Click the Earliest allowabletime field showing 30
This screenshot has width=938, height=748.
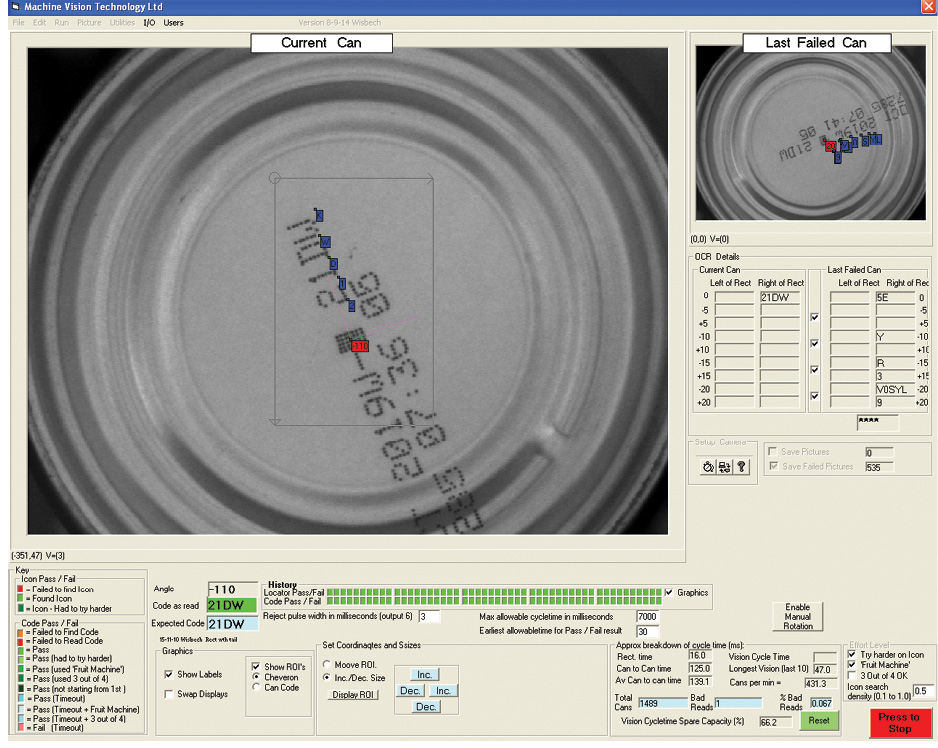[648, 631]
